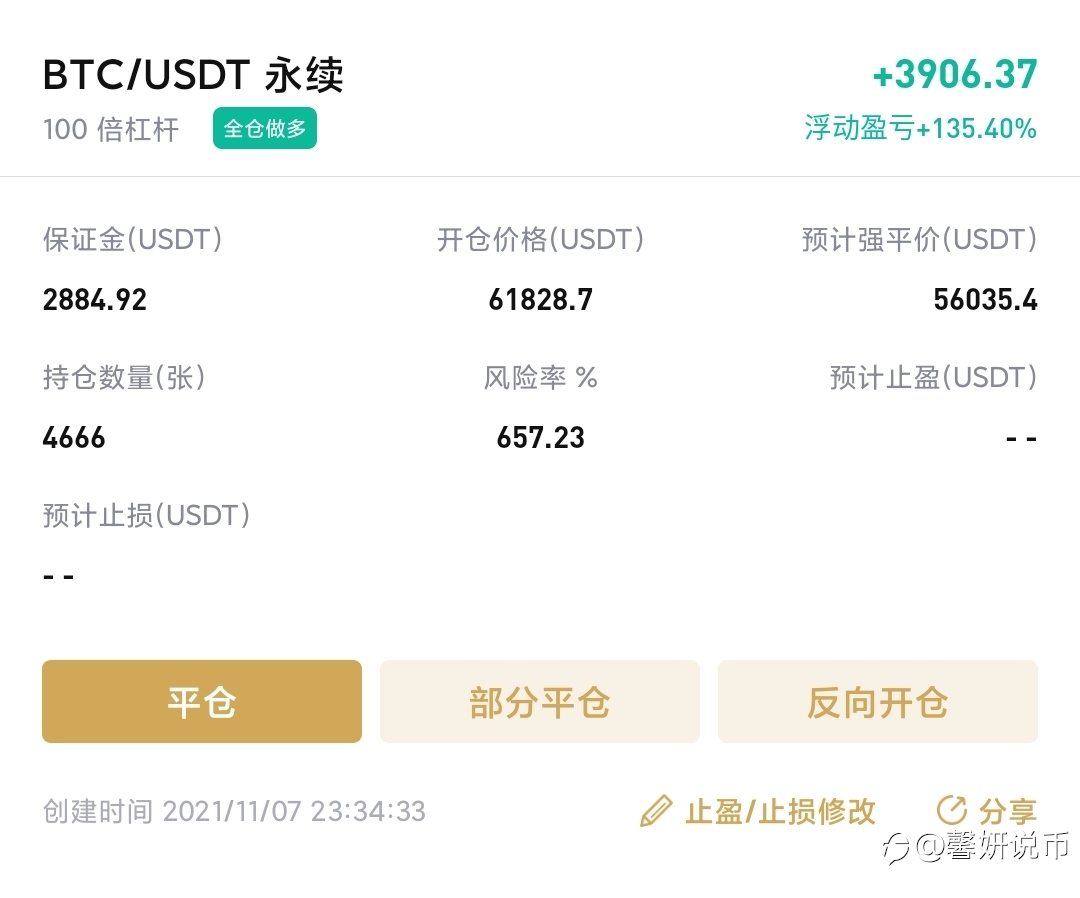
Task: Tap the 持仓数量 value 4666
Action: pyautogui.click(x=74, y=437)
